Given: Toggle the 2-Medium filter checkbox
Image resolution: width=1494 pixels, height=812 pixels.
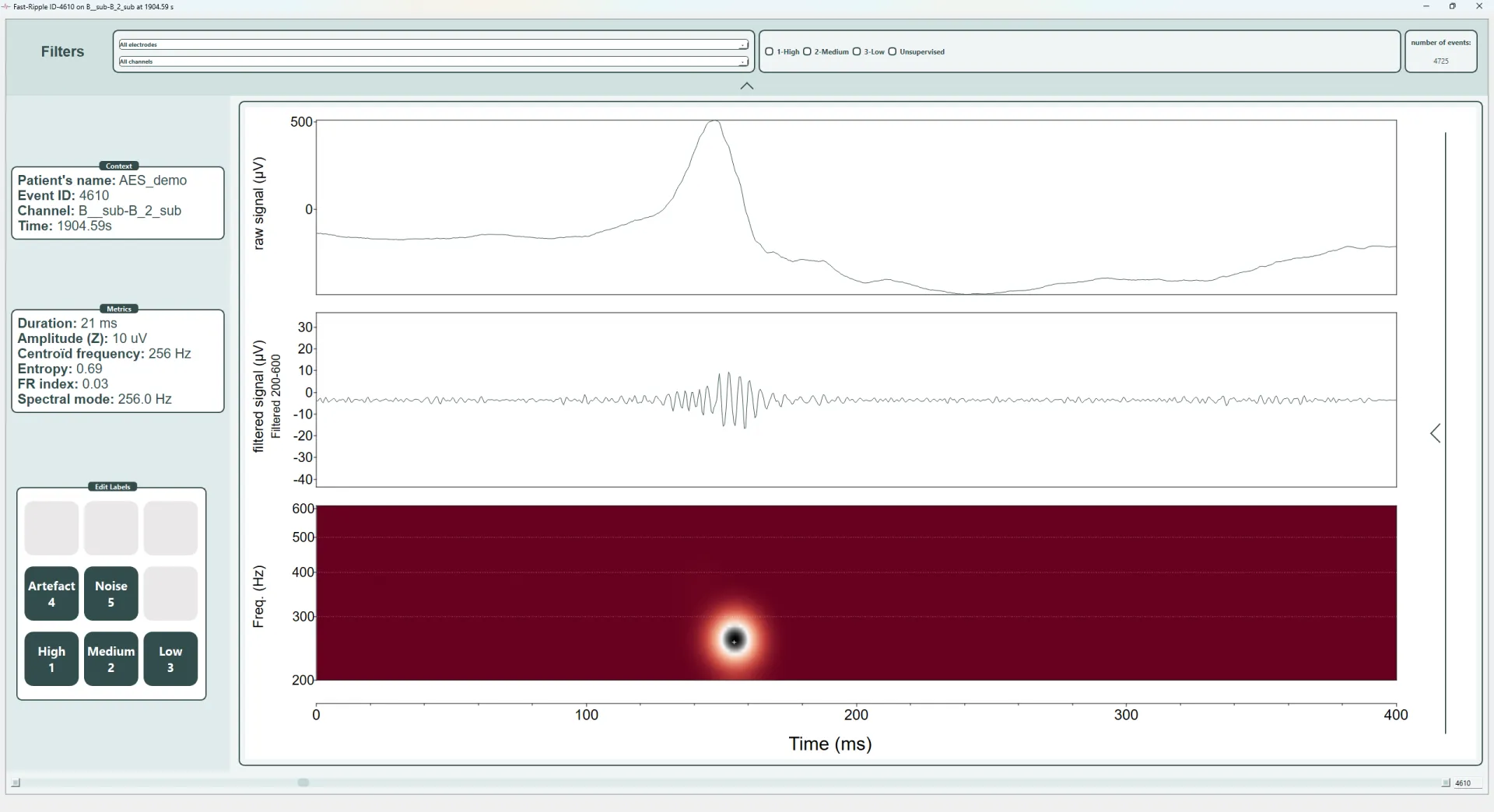Looking at the screenshot, I should tap(807, 52).
